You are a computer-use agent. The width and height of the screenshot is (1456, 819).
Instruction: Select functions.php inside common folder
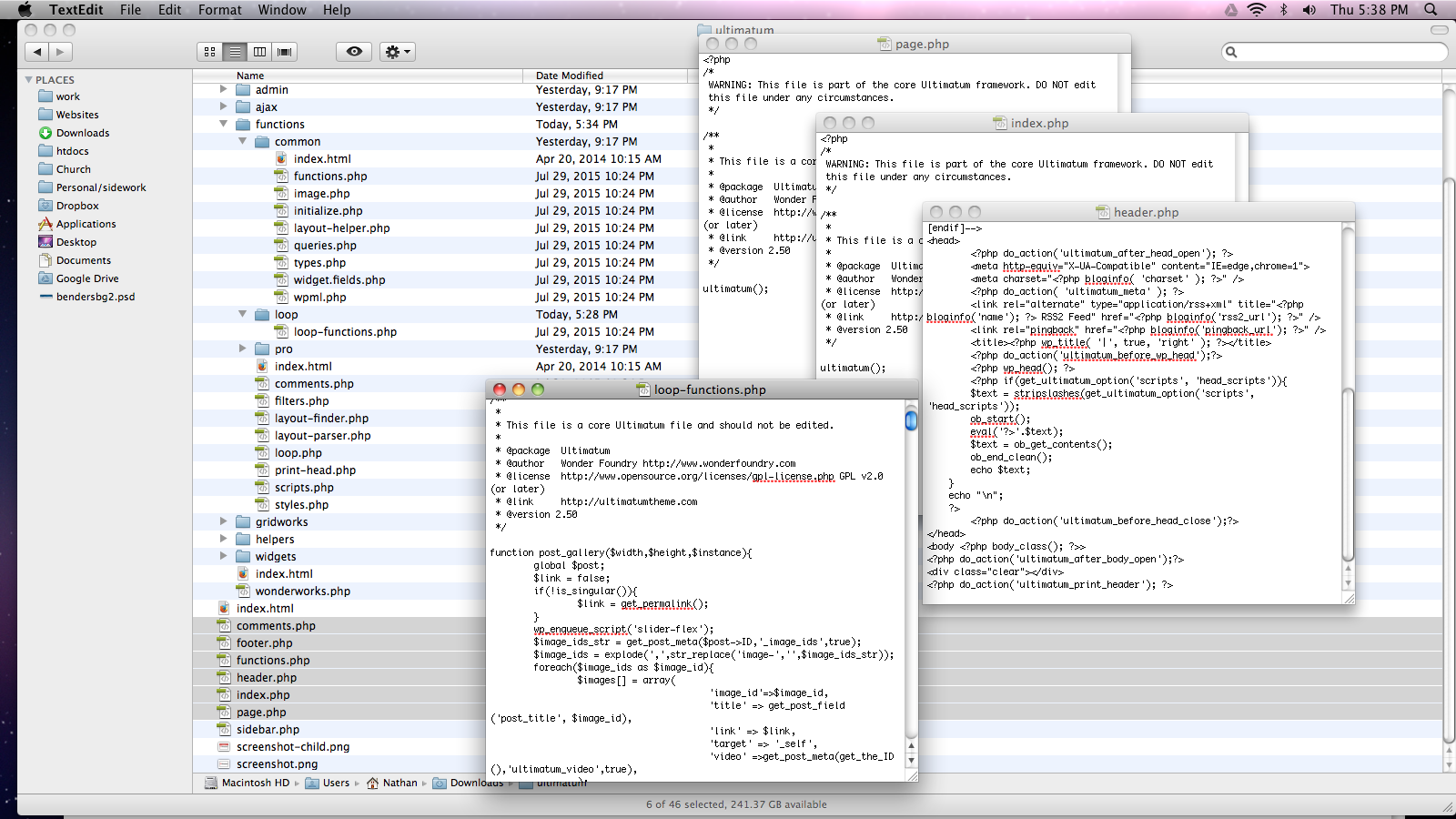pyautogui.click(x=330, y=177)
